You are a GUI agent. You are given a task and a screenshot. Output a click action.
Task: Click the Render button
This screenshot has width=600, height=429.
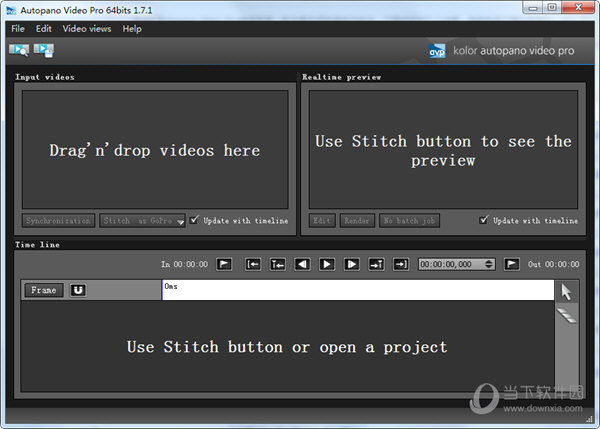tap(355, 220)
